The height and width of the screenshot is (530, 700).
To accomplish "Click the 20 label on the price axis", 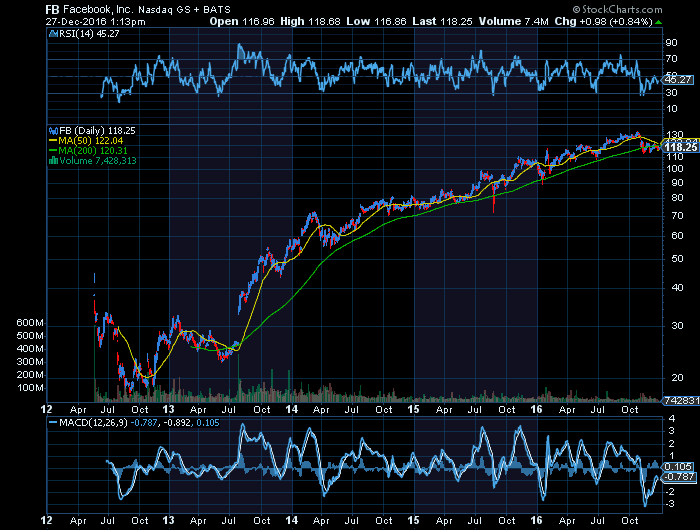I will (677, 378).
